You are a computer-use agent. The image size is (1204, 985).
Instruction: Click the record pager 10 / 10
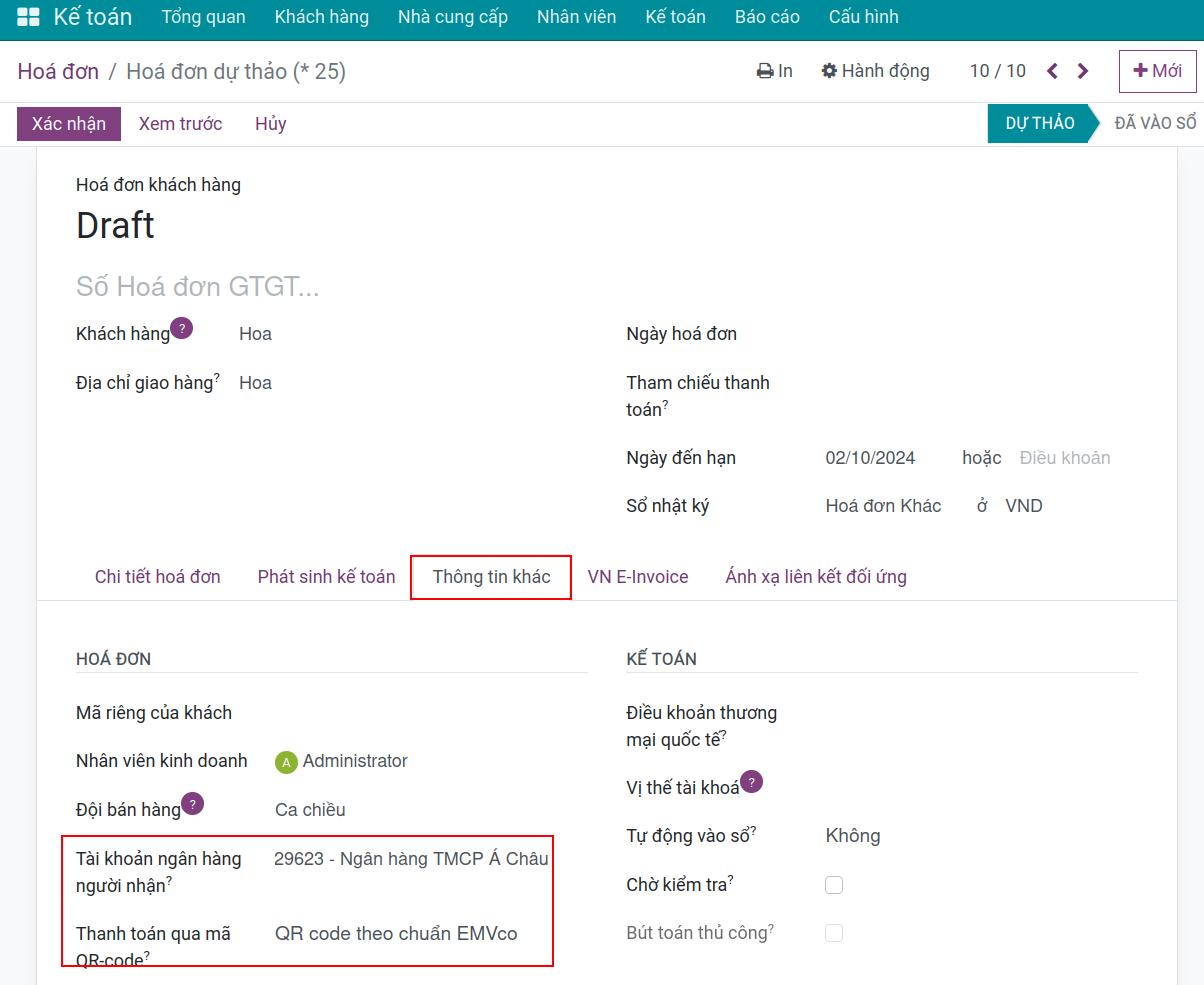point(998,71)
